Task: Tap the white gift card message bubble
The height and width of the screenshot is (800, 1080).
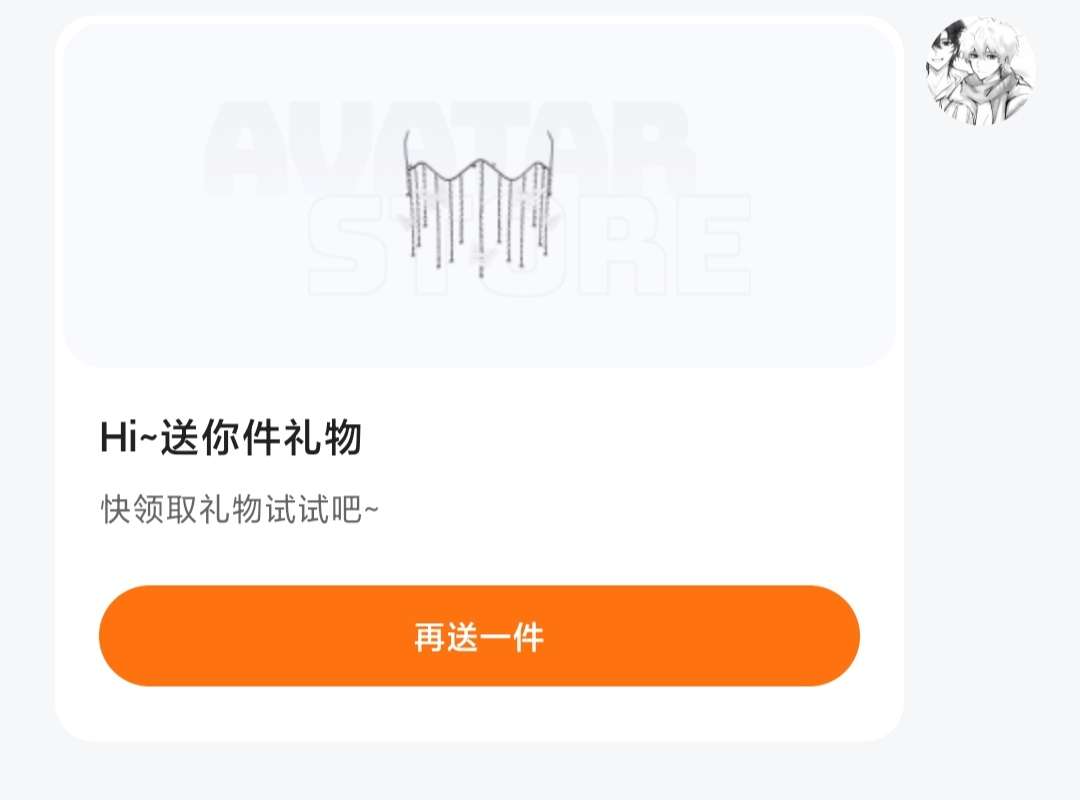Action: click(479, 378)
